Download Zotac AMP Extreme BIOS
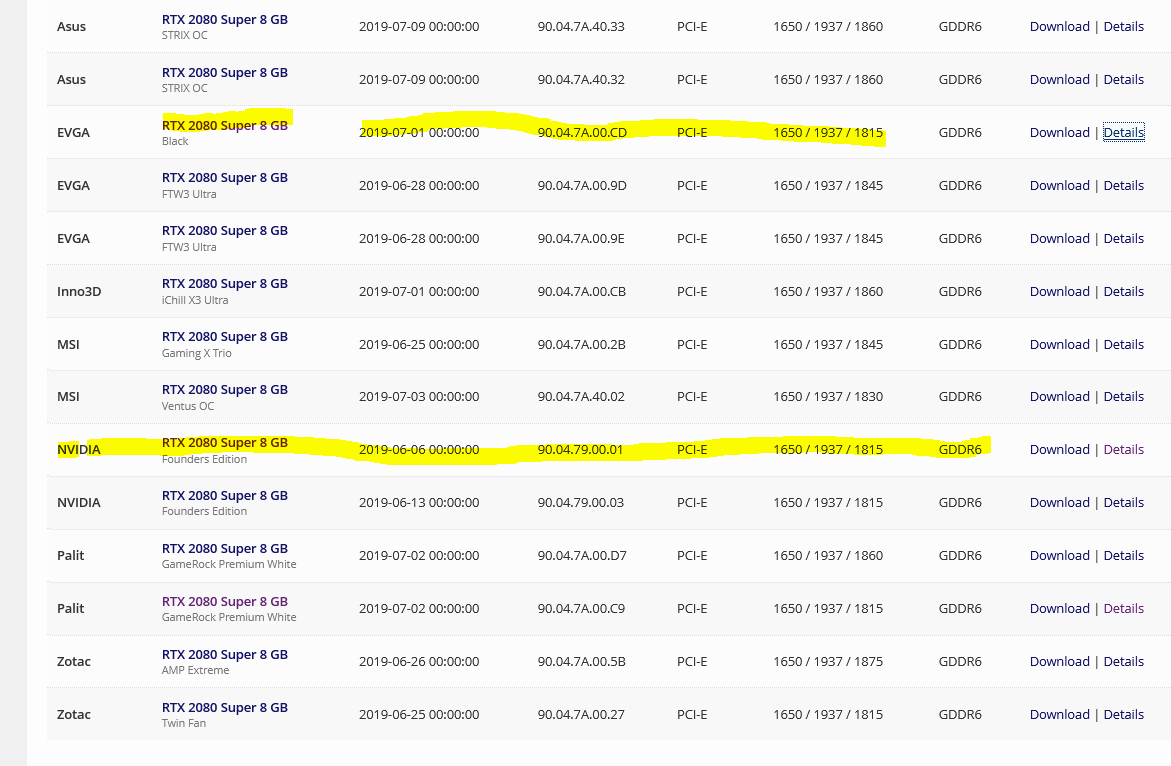Image resolution: width=1171 pixels, height=766 pixels. 1059,662
